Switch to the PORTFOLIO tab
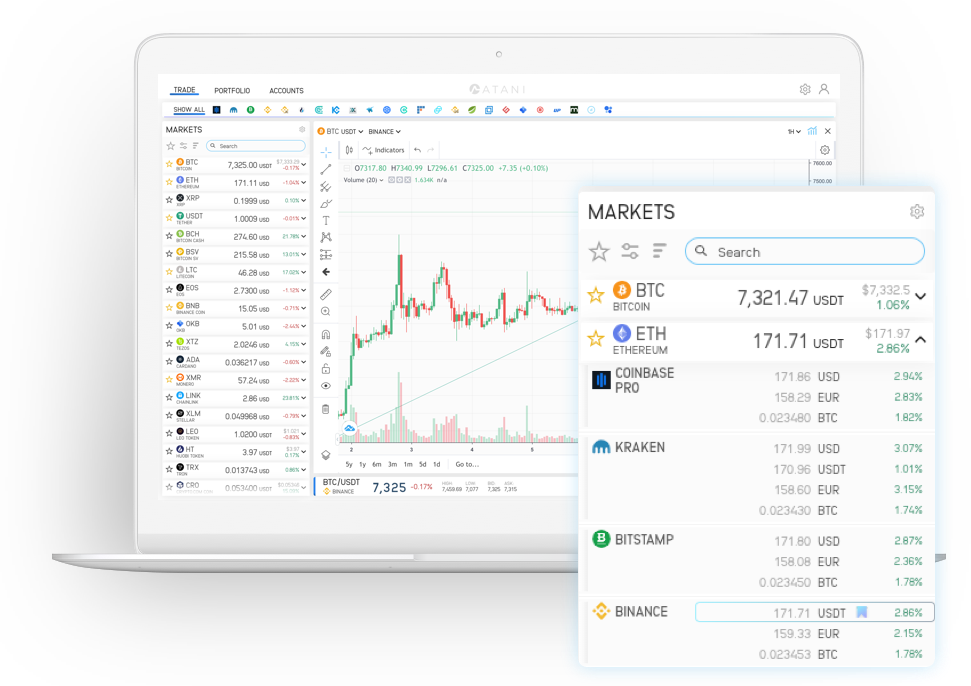971x686 pixels. [x=232, y=90]
